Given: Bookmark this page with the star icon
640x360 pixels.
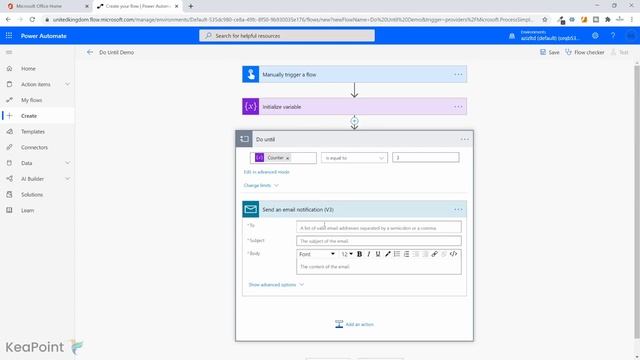Looking at the screenshot, I should click(544, 19).
